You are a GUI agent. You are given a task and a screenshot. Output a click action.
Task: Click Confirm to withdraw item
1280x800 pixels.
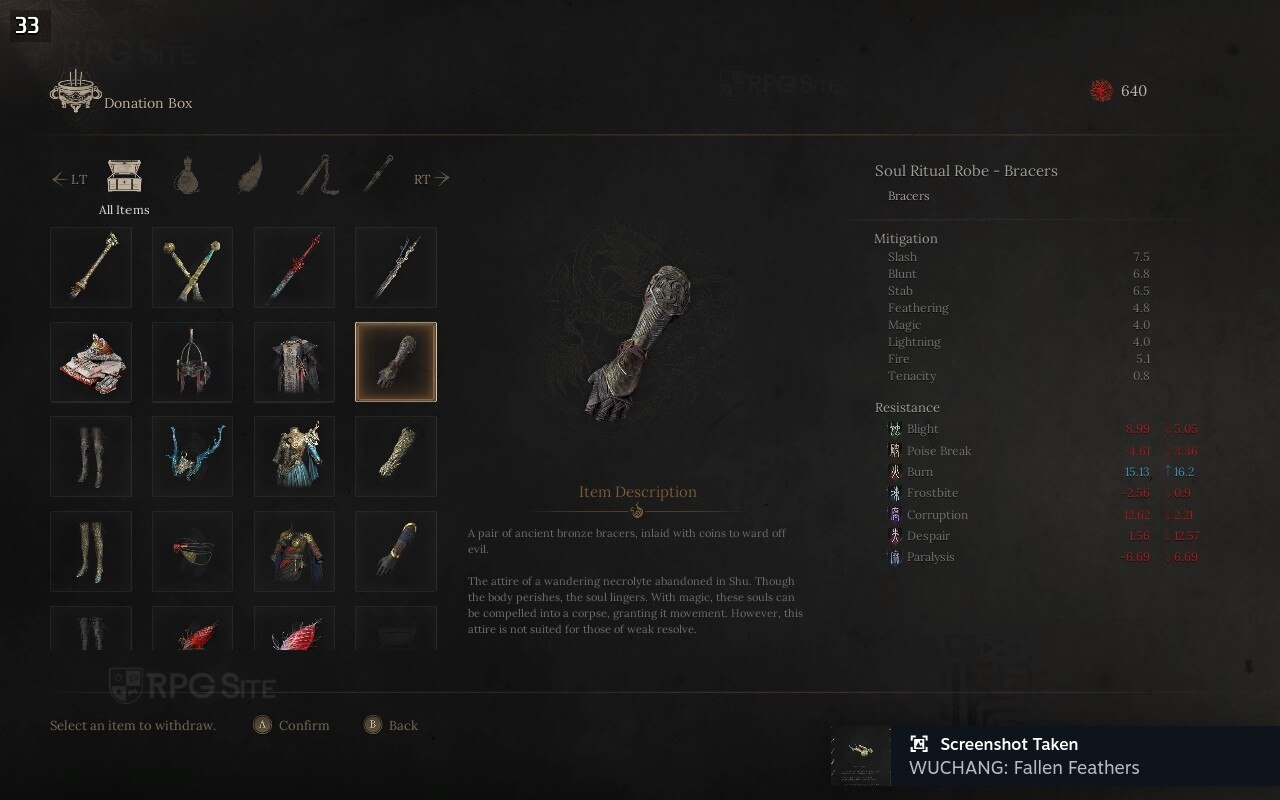pyautogui.click(x=291, y=725)
